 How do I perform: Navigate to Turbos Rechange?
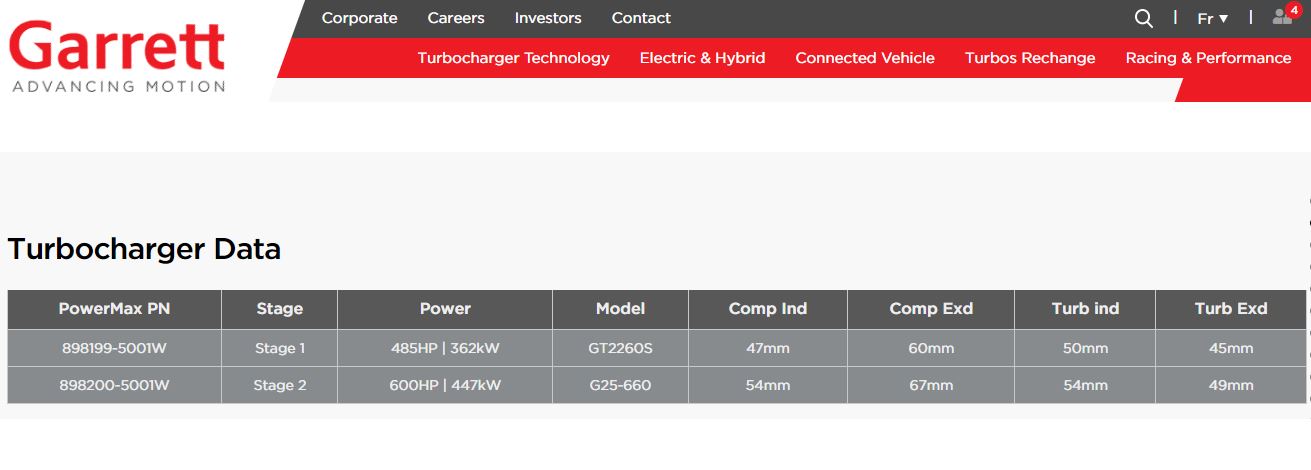click(x=1030, y=58)
